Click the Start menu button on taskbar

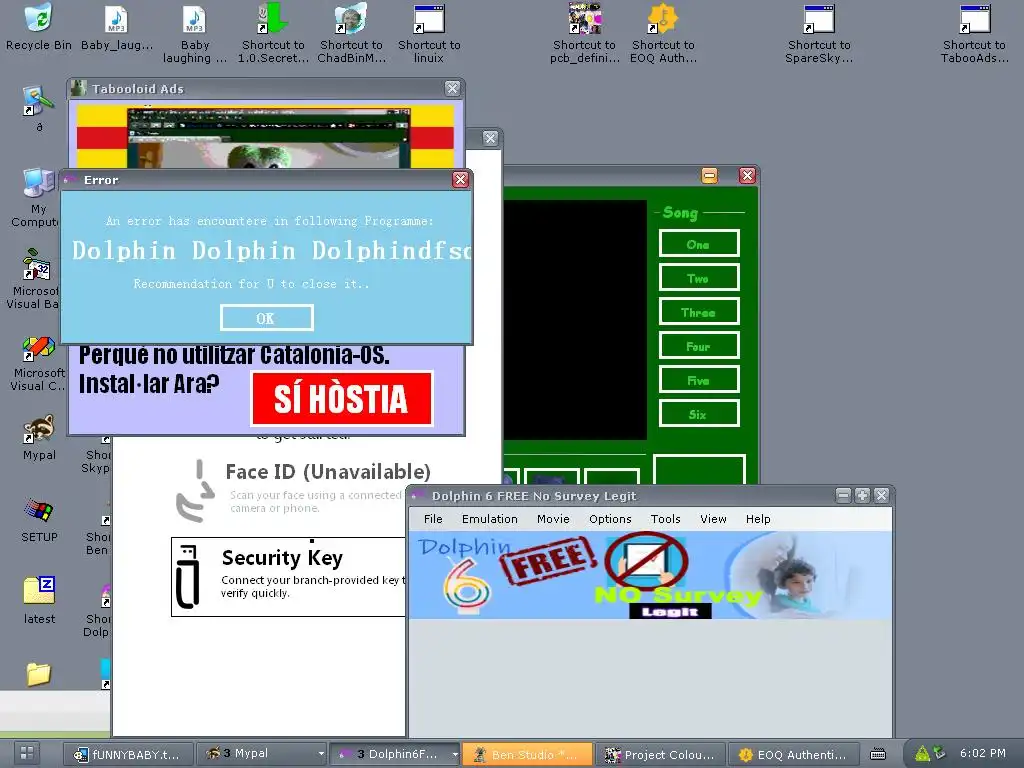pos(26,753)
